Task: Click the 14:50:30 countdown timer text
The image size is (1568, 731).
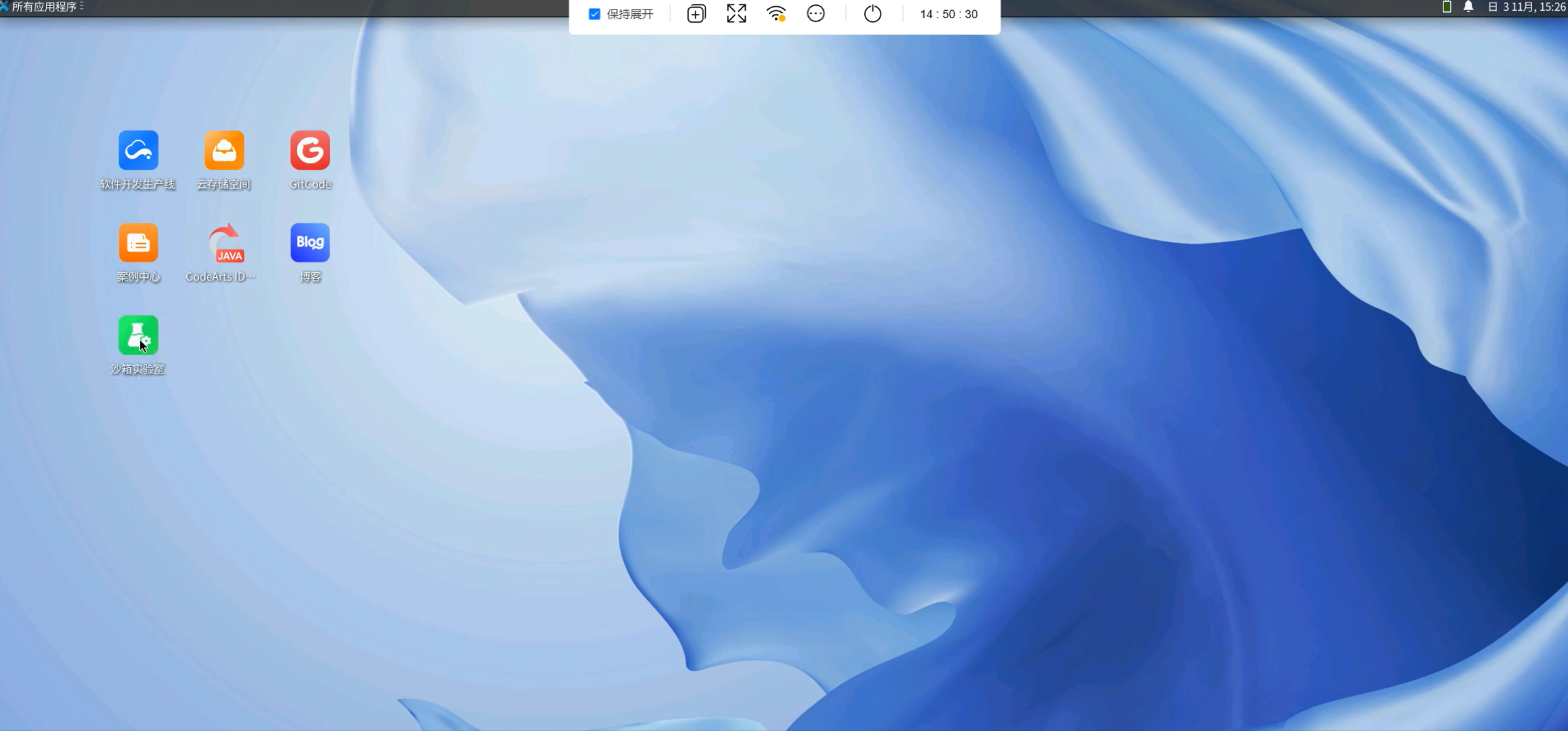Action: 948,14
